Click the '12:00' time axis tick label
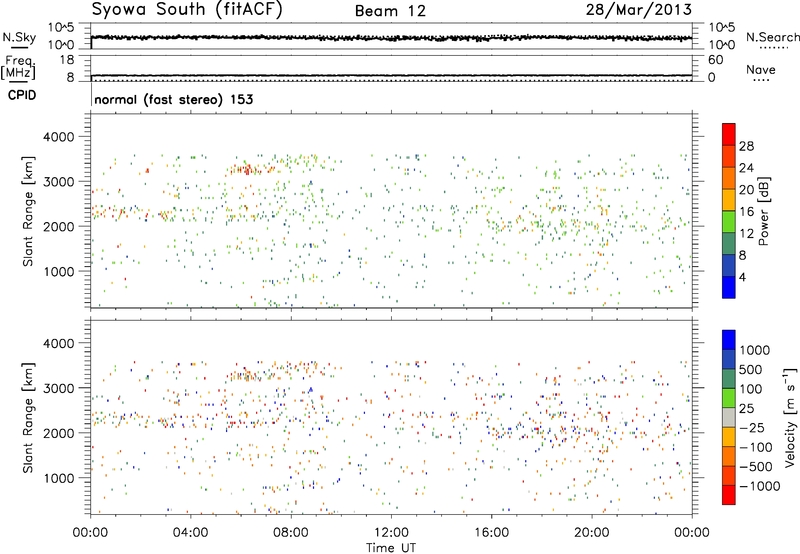 391,533
